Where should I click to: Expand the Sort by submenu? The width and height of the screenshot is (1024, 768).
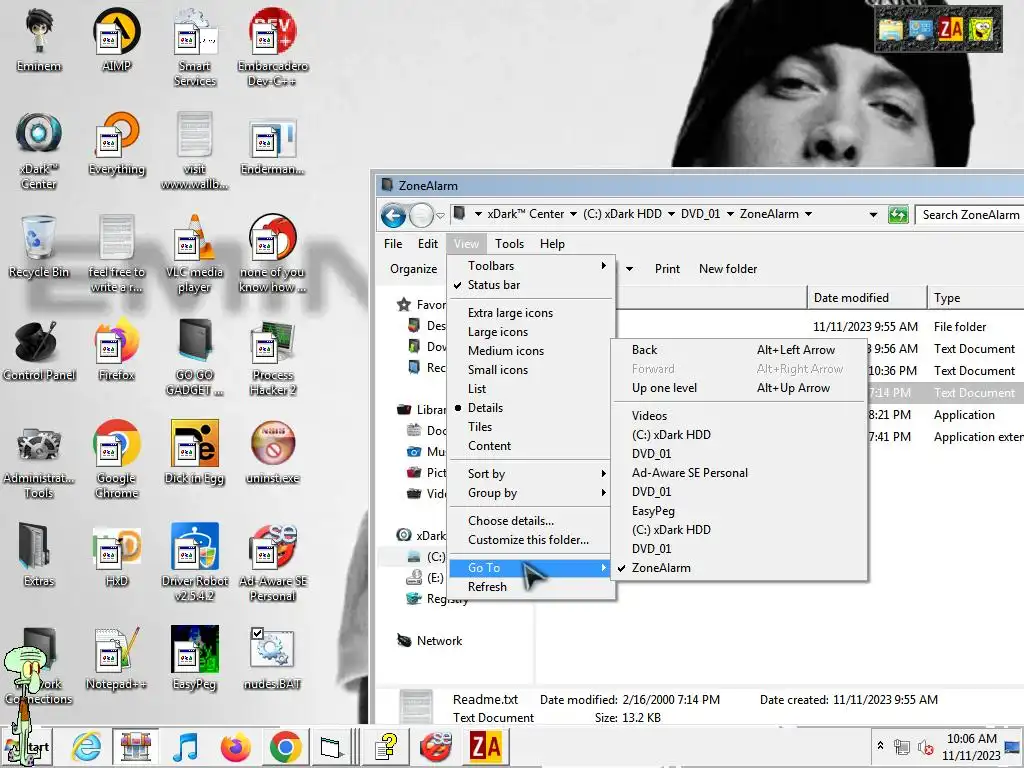click(x=531, y=473)
